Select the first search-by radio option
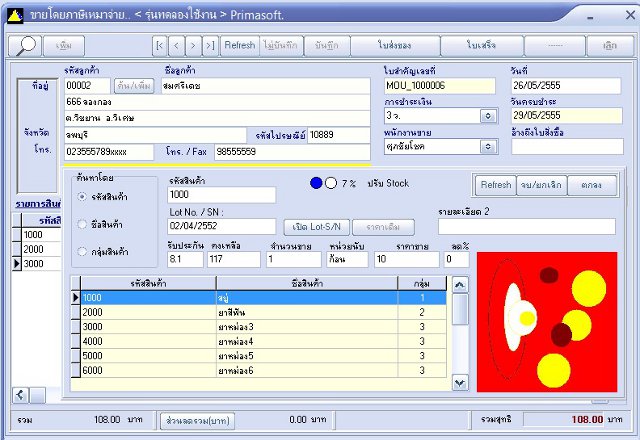 (82, 197)
